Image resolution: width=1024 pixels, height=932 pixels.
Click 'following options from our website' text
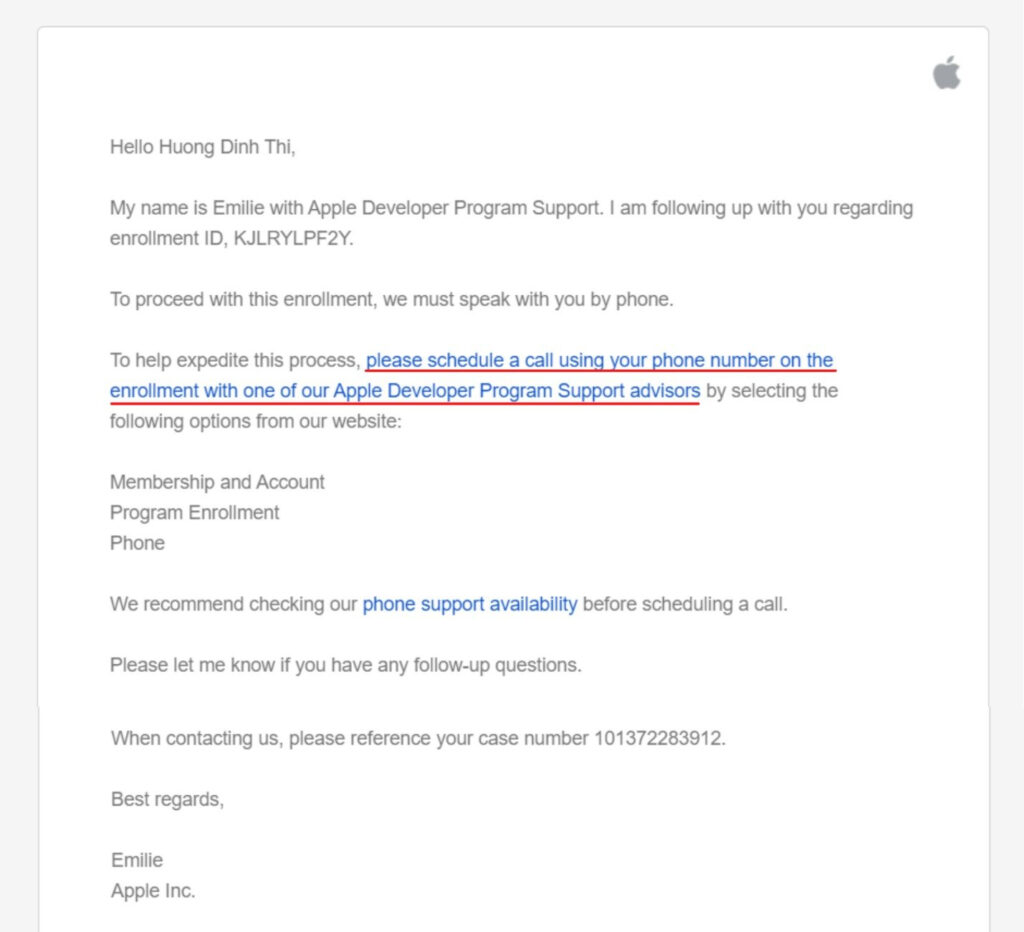255,421
